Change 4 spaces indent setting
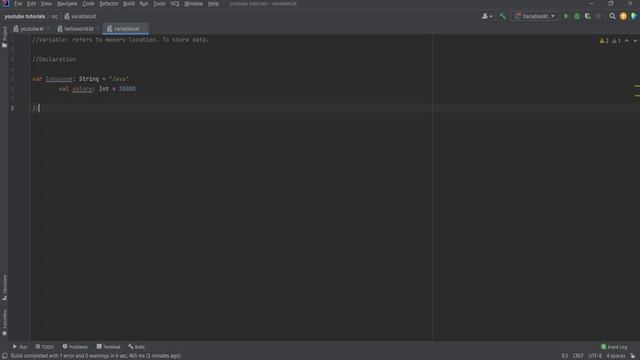The height and width of the screenshot is (360, 640). pyautogui.click(x=616, y=356)
